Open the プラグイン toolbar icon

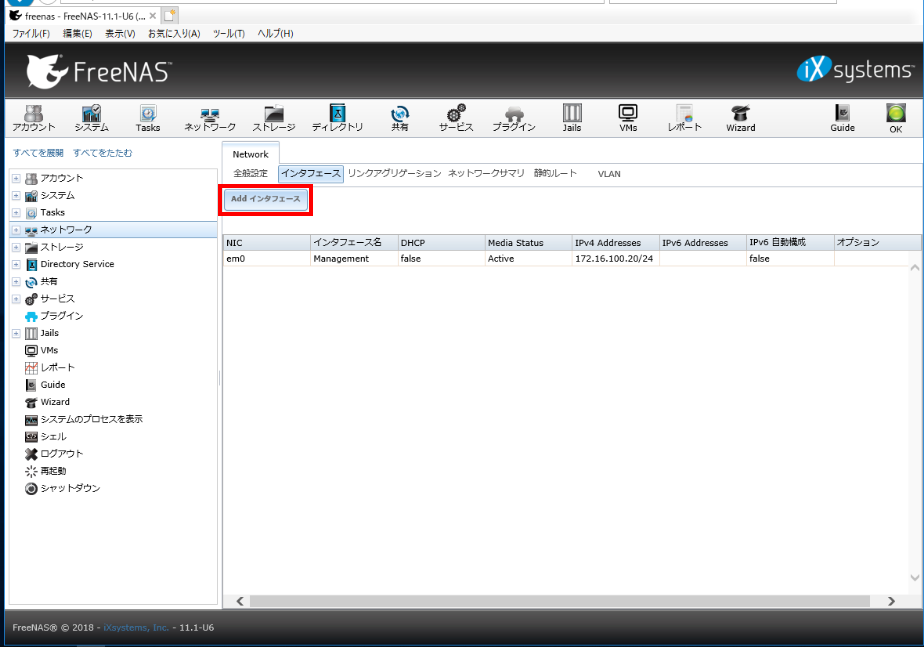[x=514, y=118]
